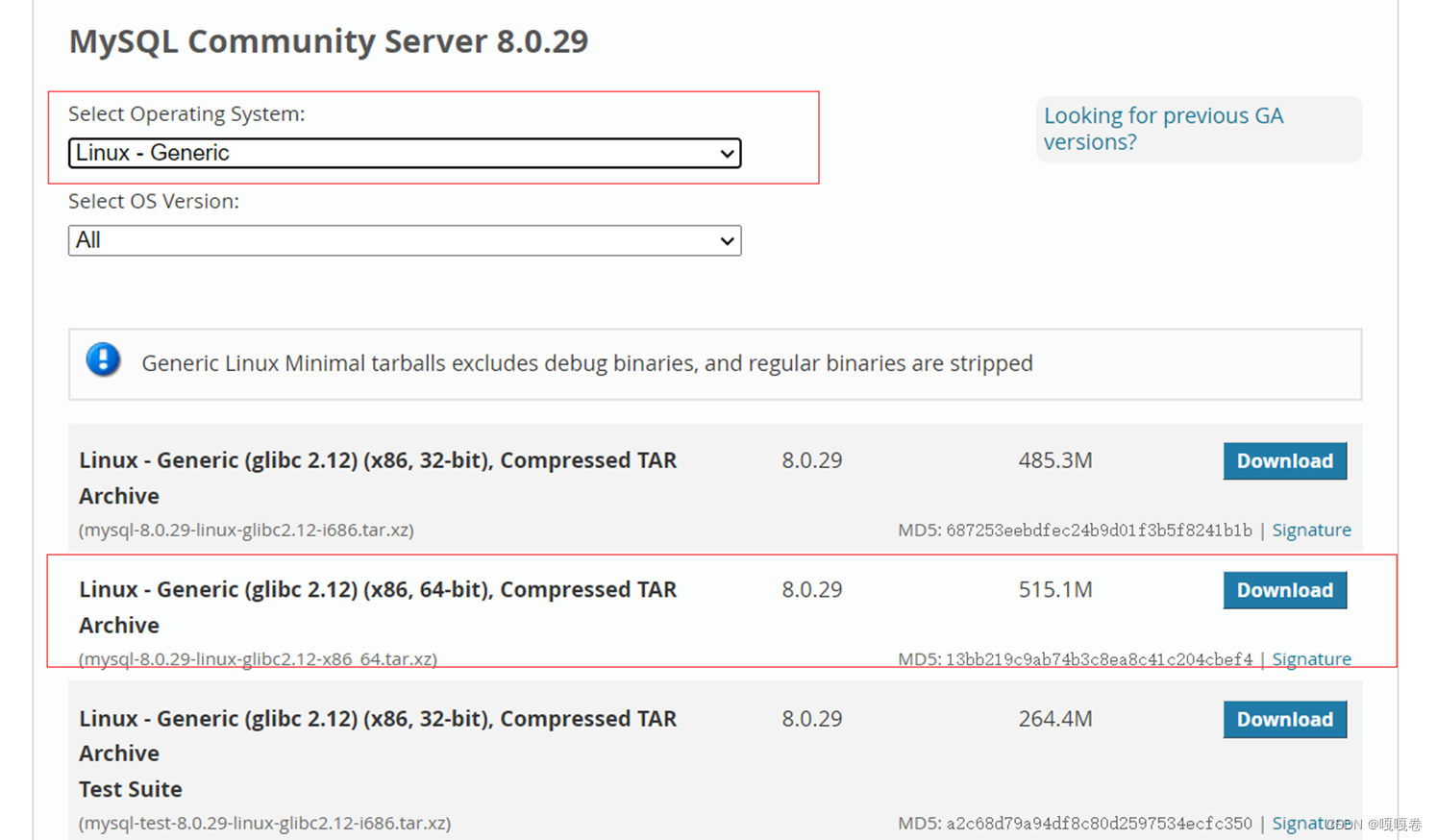The height and width of the screenshot is (840, 1437).
Task: Download the 264.4M 32-bit Test Suite archive
Action: pyautogui.click(x=1284, y=719)
